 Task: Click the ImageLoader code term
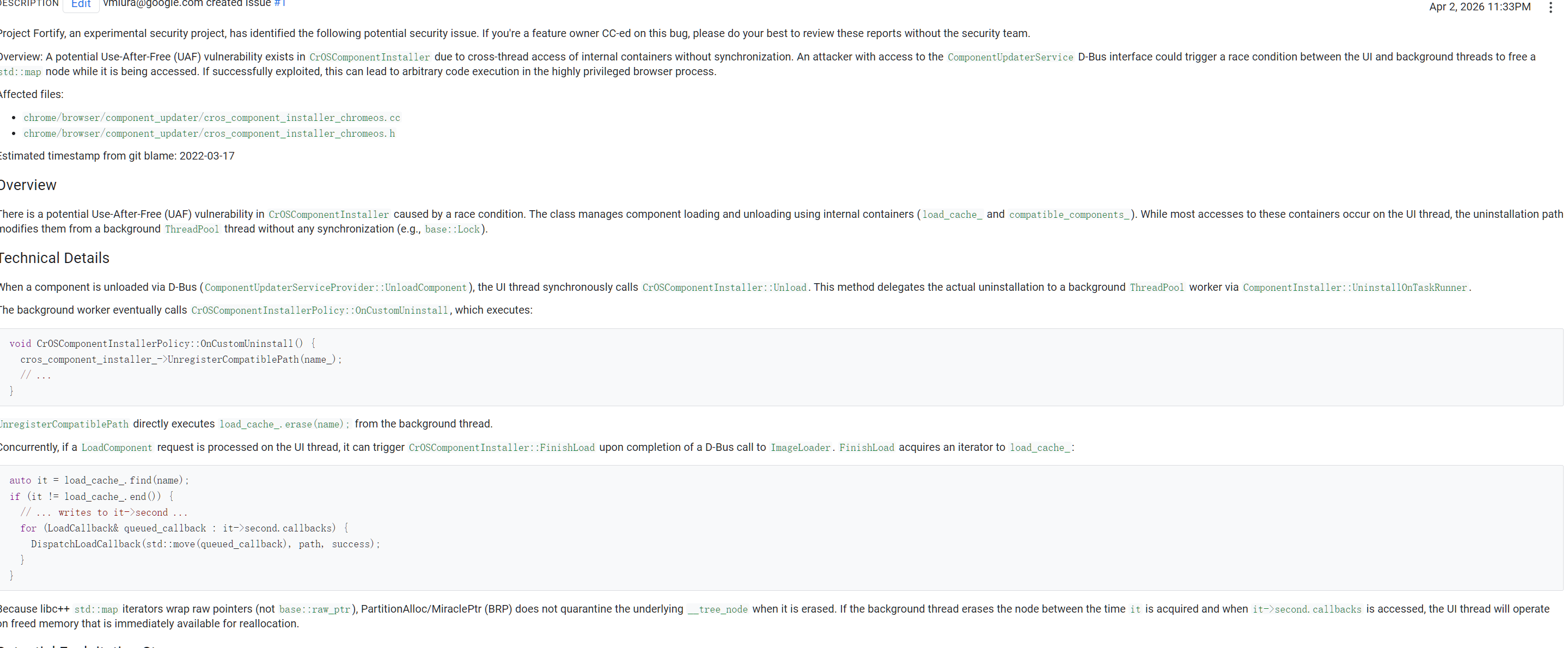point(800,448)
